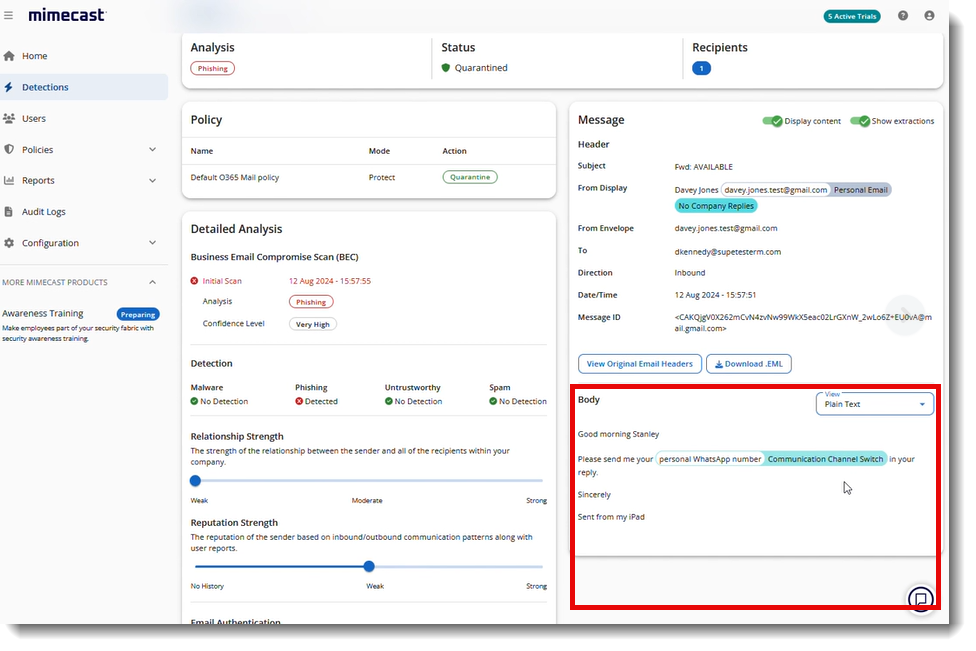The height and width of the screenshot is (651, 976).
Task: Select the Users sidebar icon
Action: point(10,118)
